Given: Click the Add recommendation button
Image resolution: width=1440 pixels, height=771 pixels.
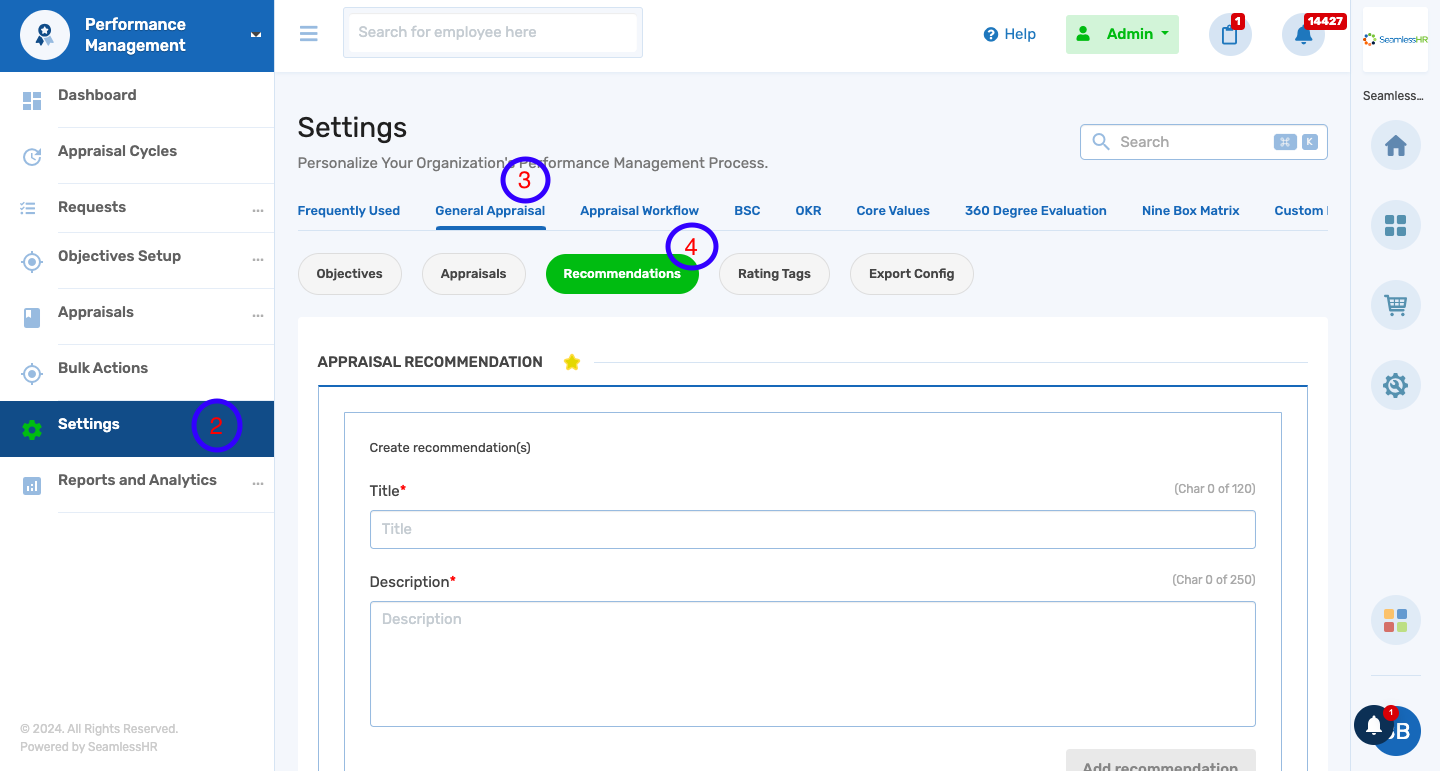Looking at the screenshot, I should (x=1160, y=764).
